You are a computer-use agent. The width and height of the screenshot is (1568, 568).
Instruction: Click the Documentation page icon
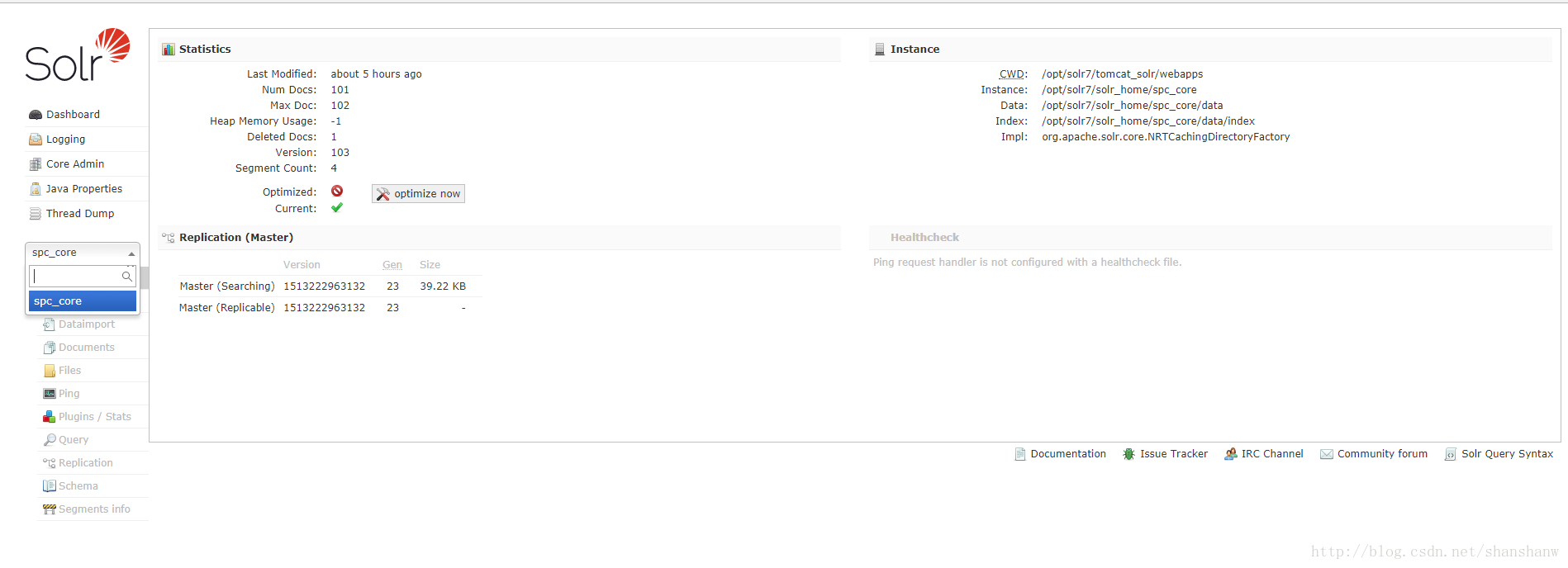coord(1020,454)
